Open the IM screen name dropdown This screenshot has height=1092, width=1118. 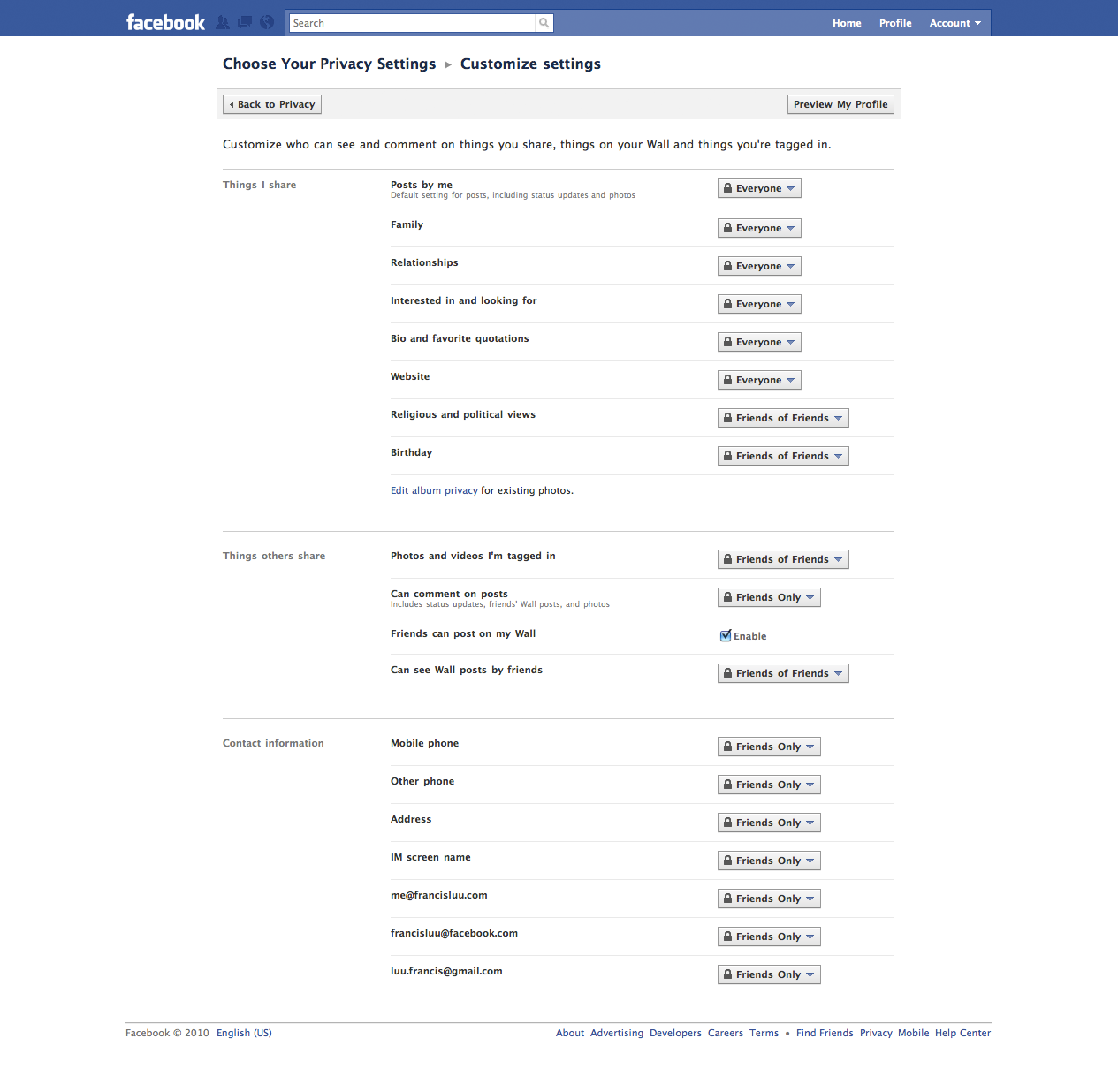click(769, 861)
